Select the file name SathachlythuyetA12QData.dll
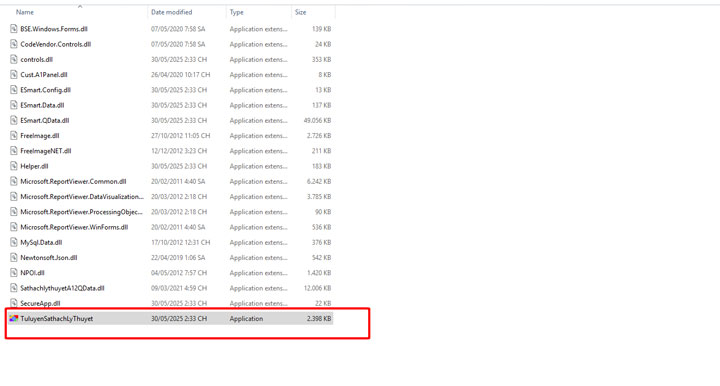This screenshot has width=720, height=386. click(x=62, y=288)
